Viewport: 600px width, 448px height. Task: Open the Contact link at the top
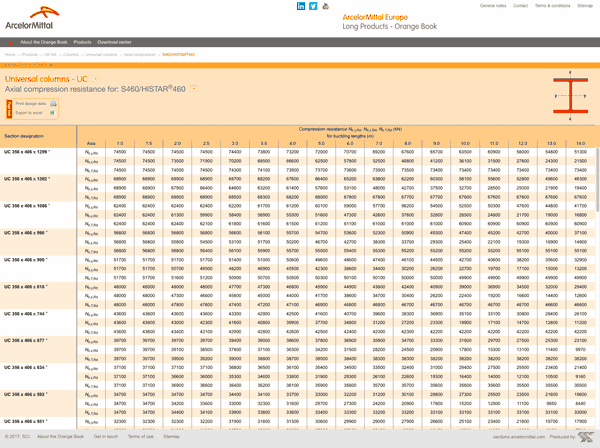[x=520, y=6]
